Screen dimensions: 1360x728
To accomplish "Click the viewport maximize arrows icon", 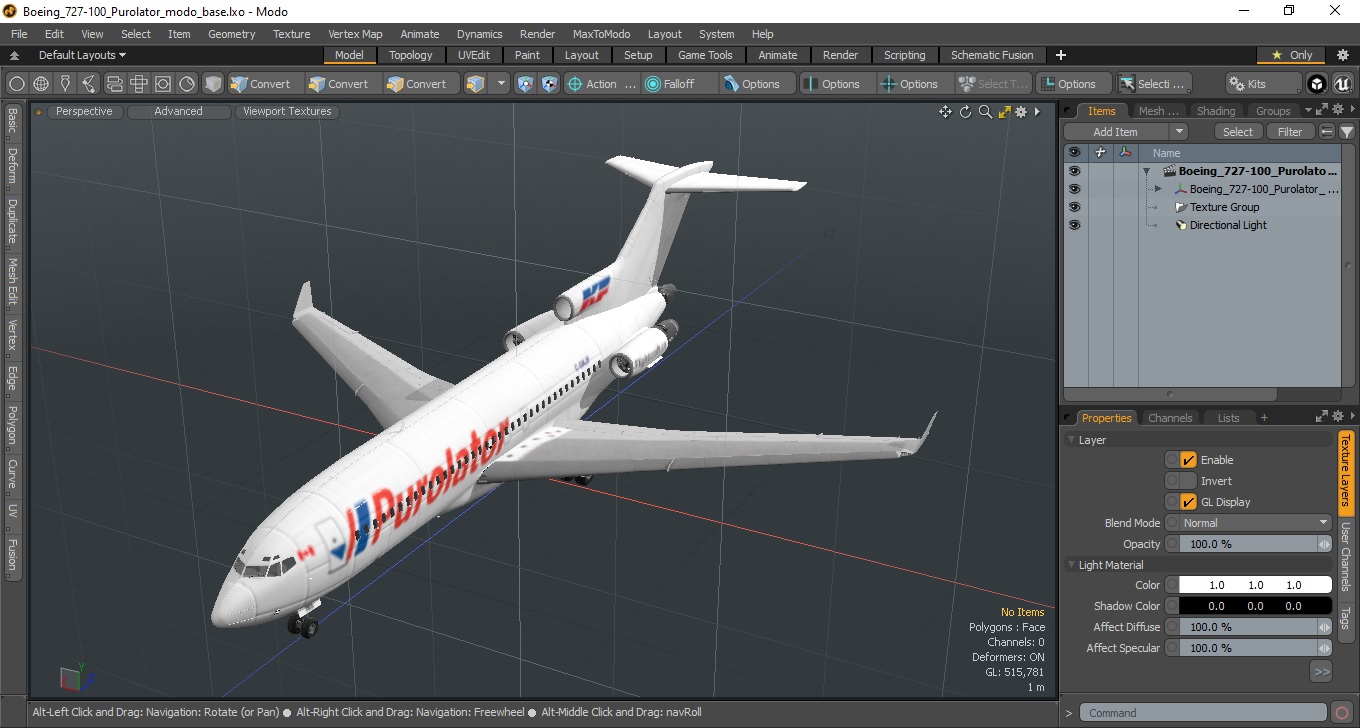I will 1003,112.
